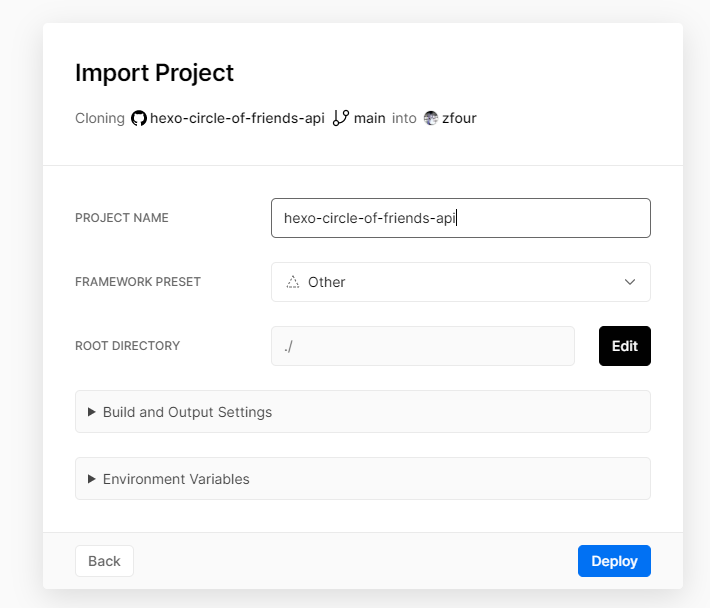Image resolution: width=710 pixels, height=608 pixels.
Task: Open the Framework Preset dropdown chevron
Action: 630,282
